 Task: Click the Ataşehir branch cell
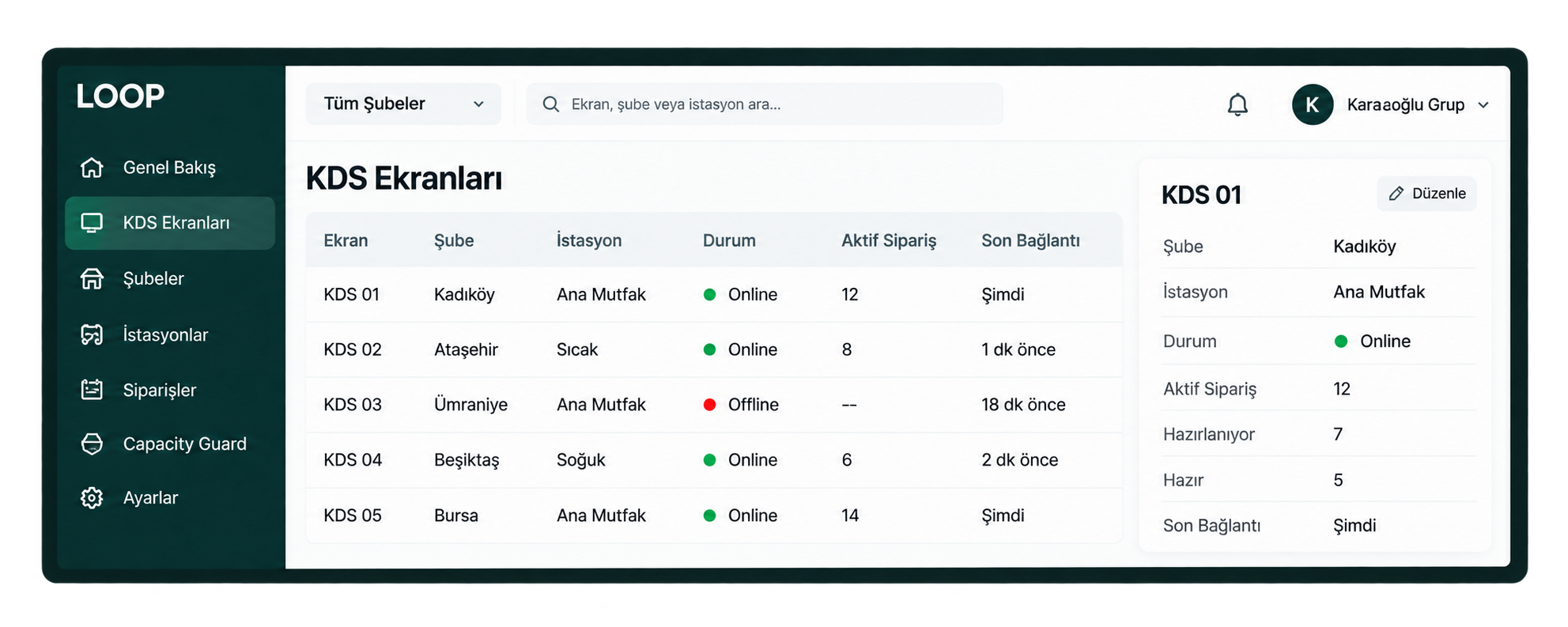click(x=466, y=349)
